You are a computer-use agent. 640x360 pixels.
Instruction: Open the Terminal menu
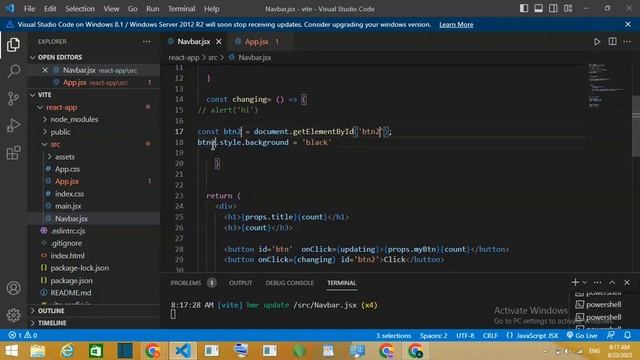(x=182, y=9)
